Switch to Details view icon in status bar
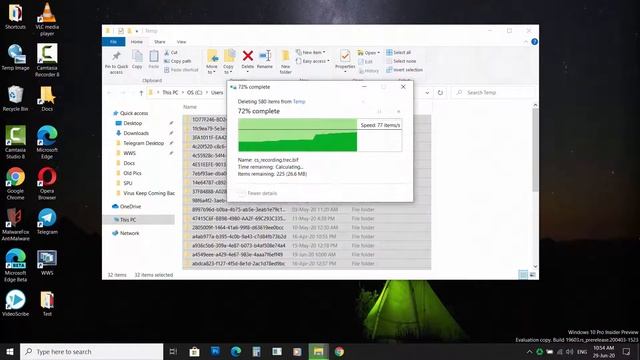Viewport: 640px width, 360px height. click(523, 275)
